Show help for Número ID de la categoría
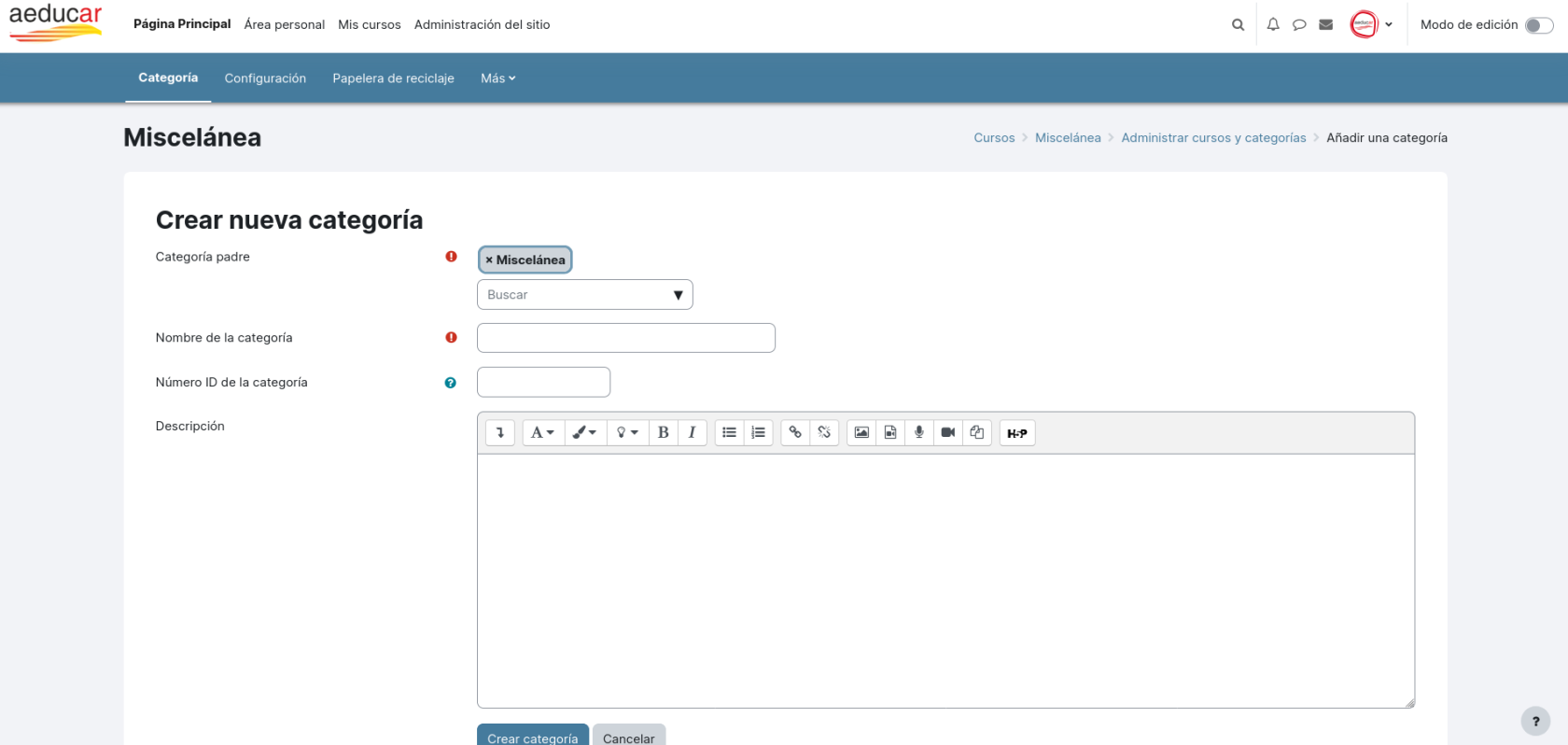Image resolution: width=1568 pixels, height=745 pixels. point(451,383)
